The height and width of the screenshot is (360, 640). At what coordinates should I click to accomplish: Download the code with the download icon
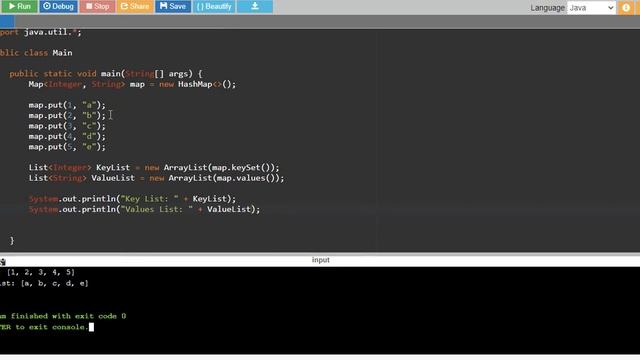click(x=255, y=6)
